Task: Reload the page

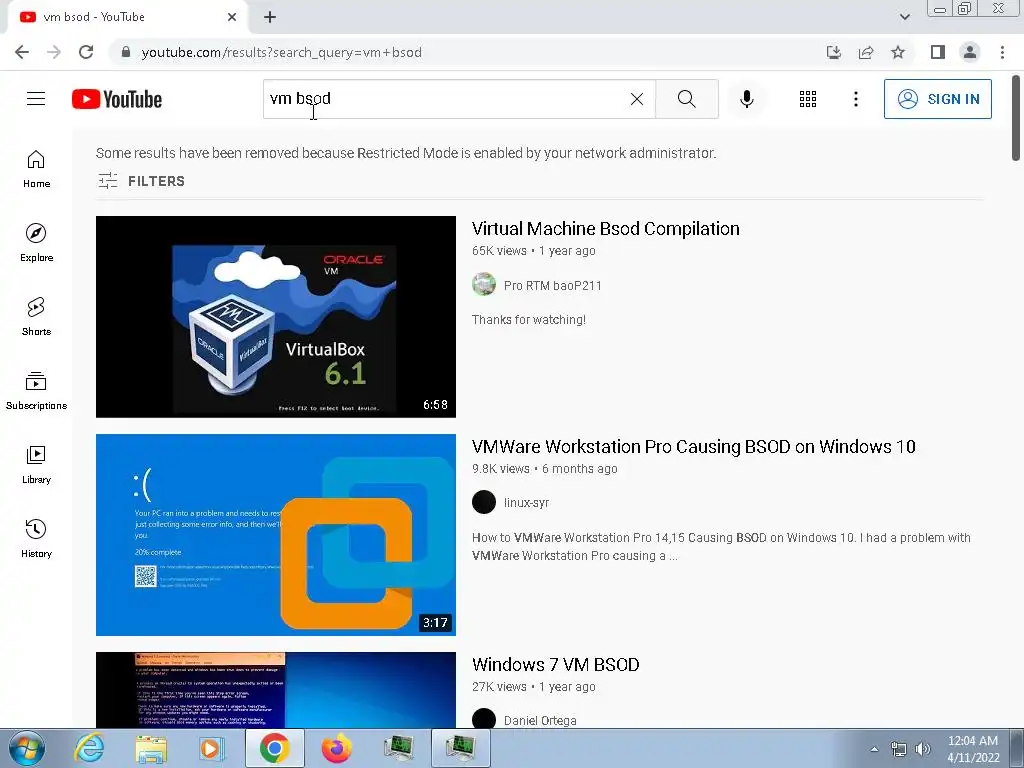Action: [86, 52]
